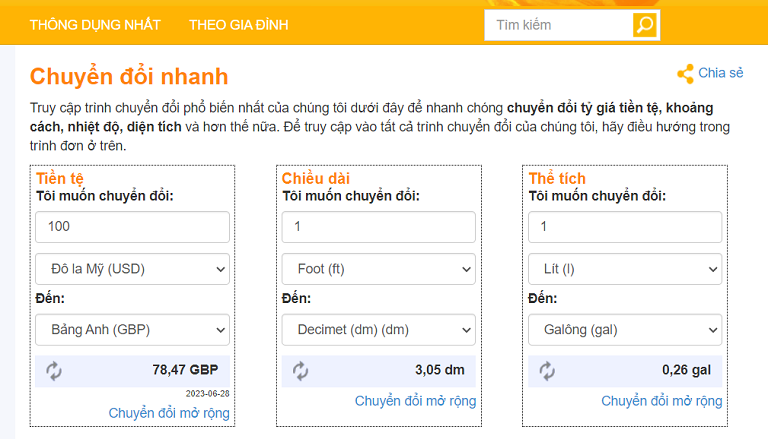Expand the Decimet (dm) target dropdown
The image size is (768, 439).
tap(379, 330)
